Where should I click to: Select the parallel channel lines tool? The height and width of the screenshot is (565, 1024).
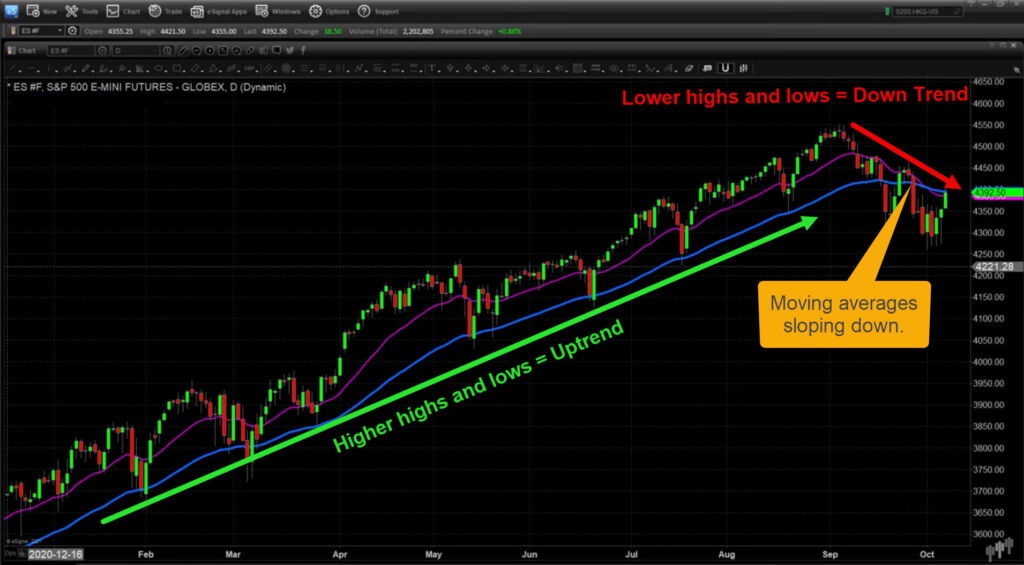pos(268,68)
